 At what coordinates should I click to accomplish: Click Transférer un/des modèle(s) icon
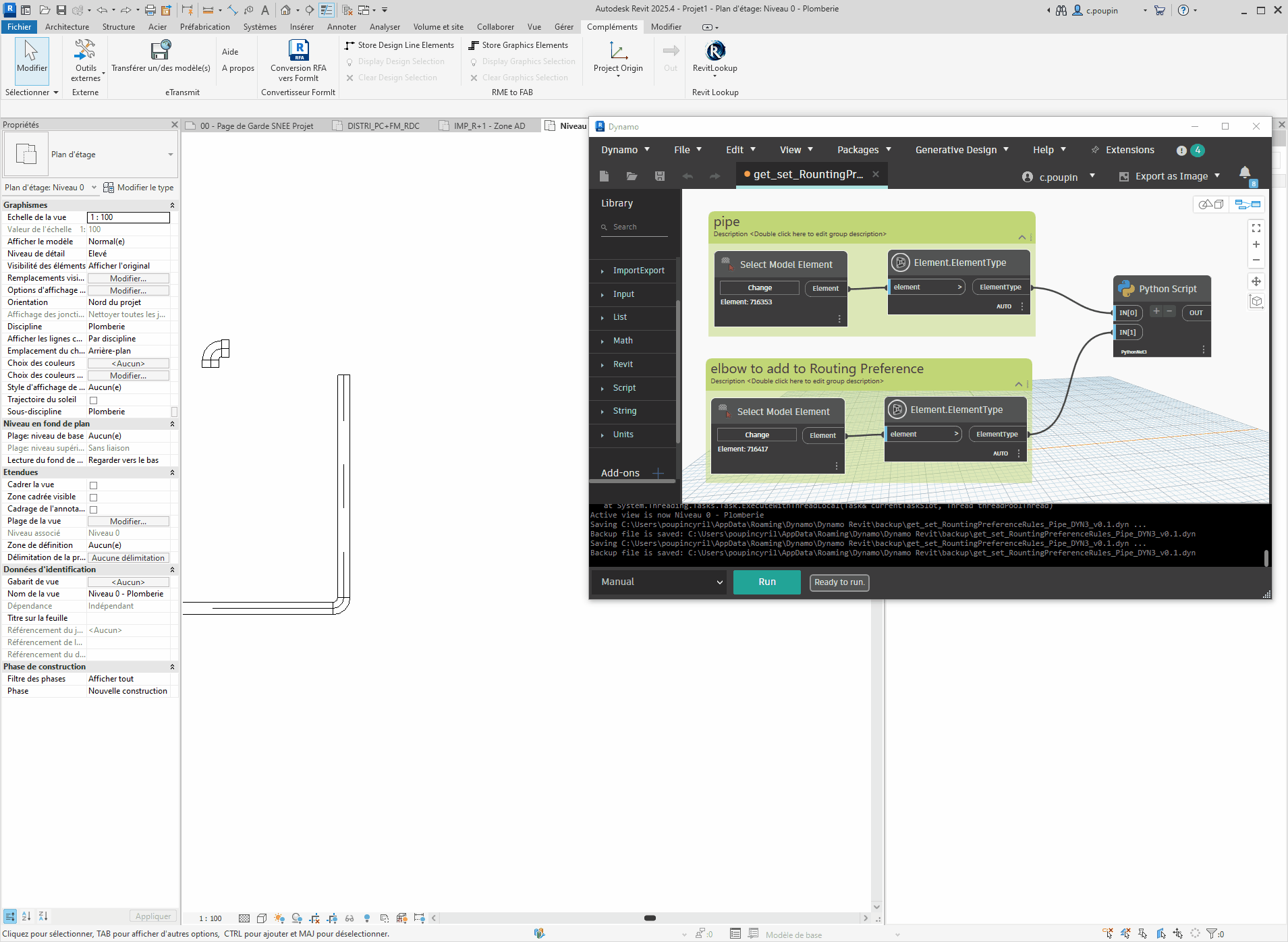(161, 51)
